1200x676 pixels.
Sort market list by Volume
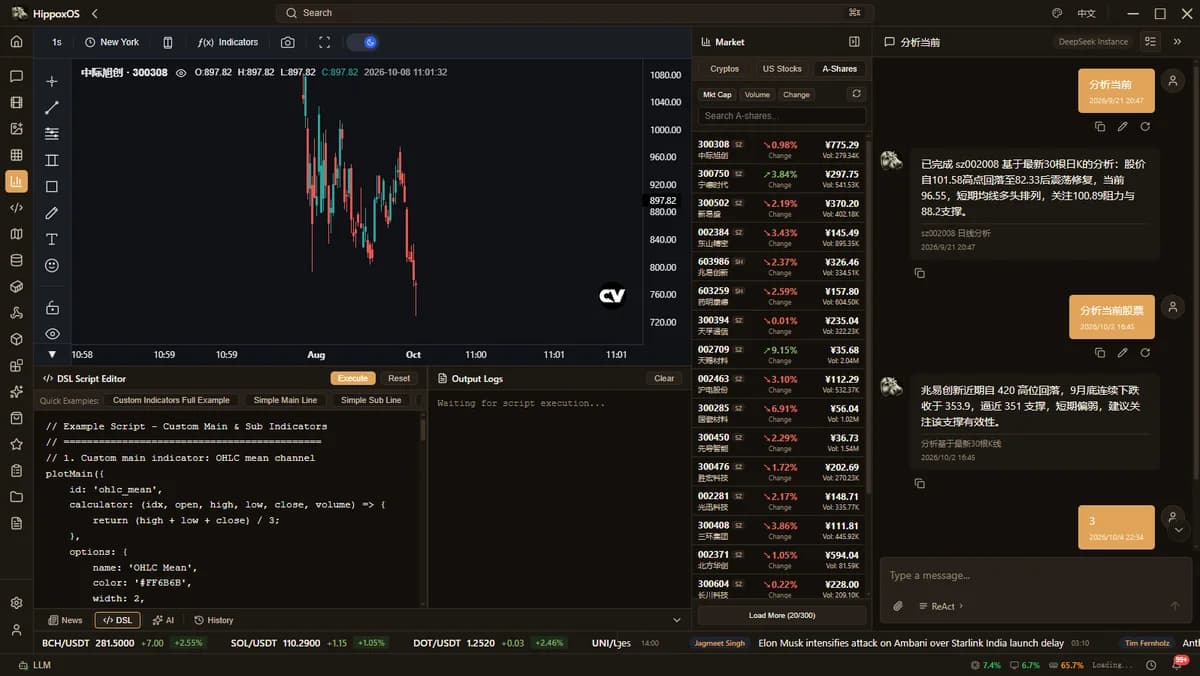coord(757,94)
